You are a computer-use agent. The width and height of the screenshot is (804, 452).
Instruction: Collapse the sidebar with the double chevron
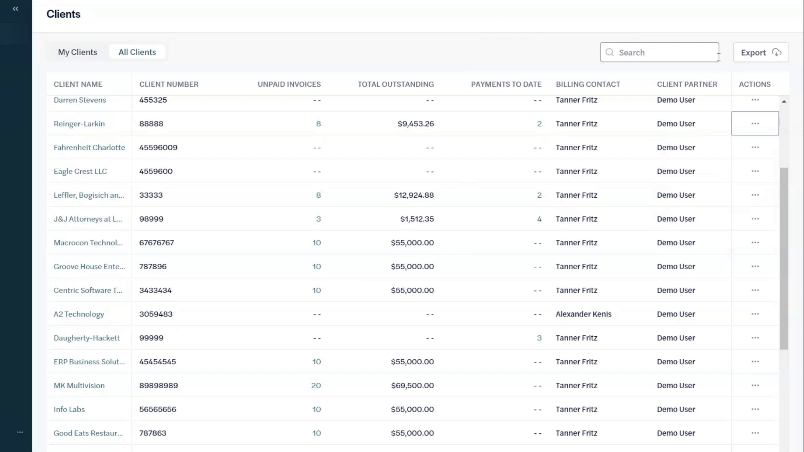click(x=15, y=9)
